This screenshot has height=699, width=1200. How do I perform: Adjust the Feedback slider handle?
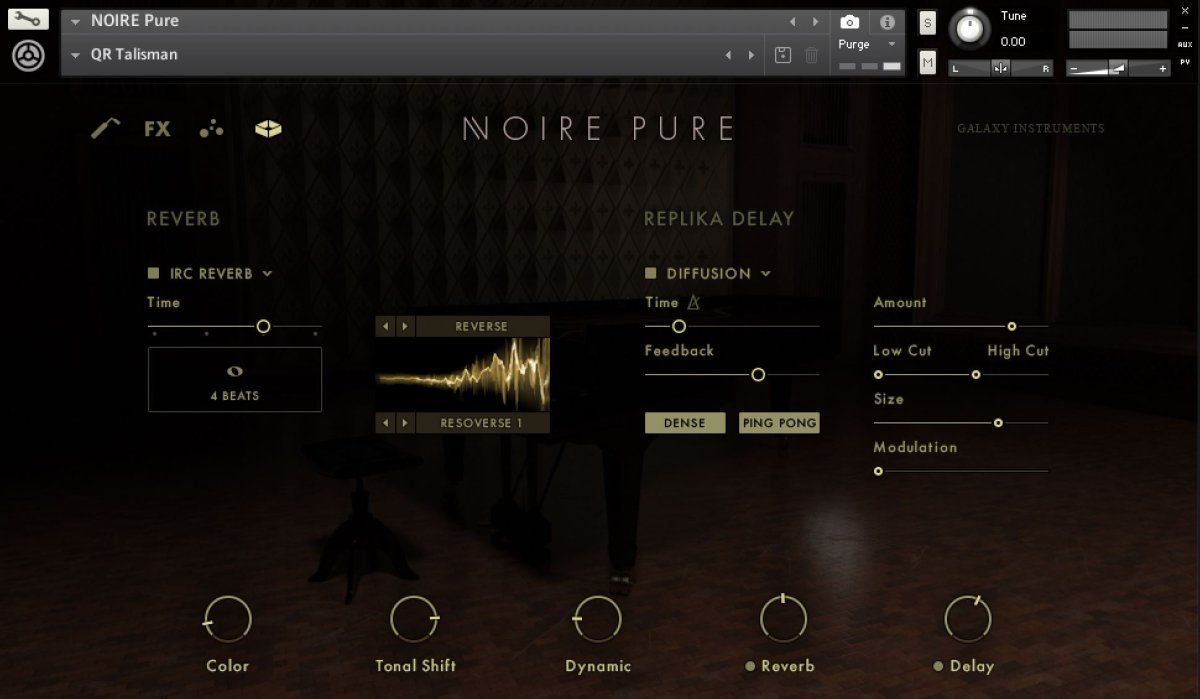point(758,374)
